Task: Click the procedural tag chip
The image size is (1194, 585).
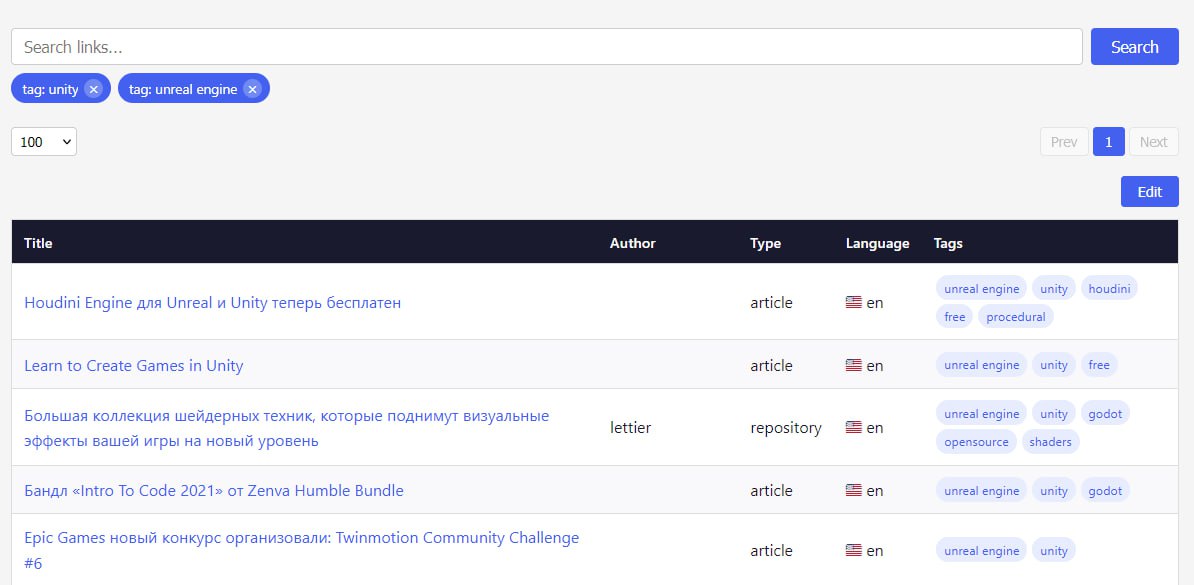Action: point(1015,317)
